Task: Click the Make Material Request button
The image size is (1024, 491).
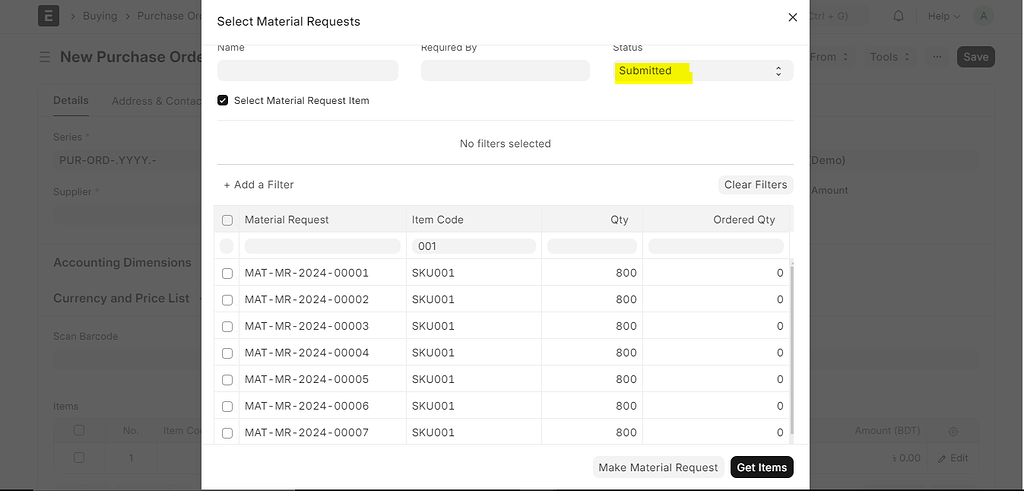Action: (658, 467)
